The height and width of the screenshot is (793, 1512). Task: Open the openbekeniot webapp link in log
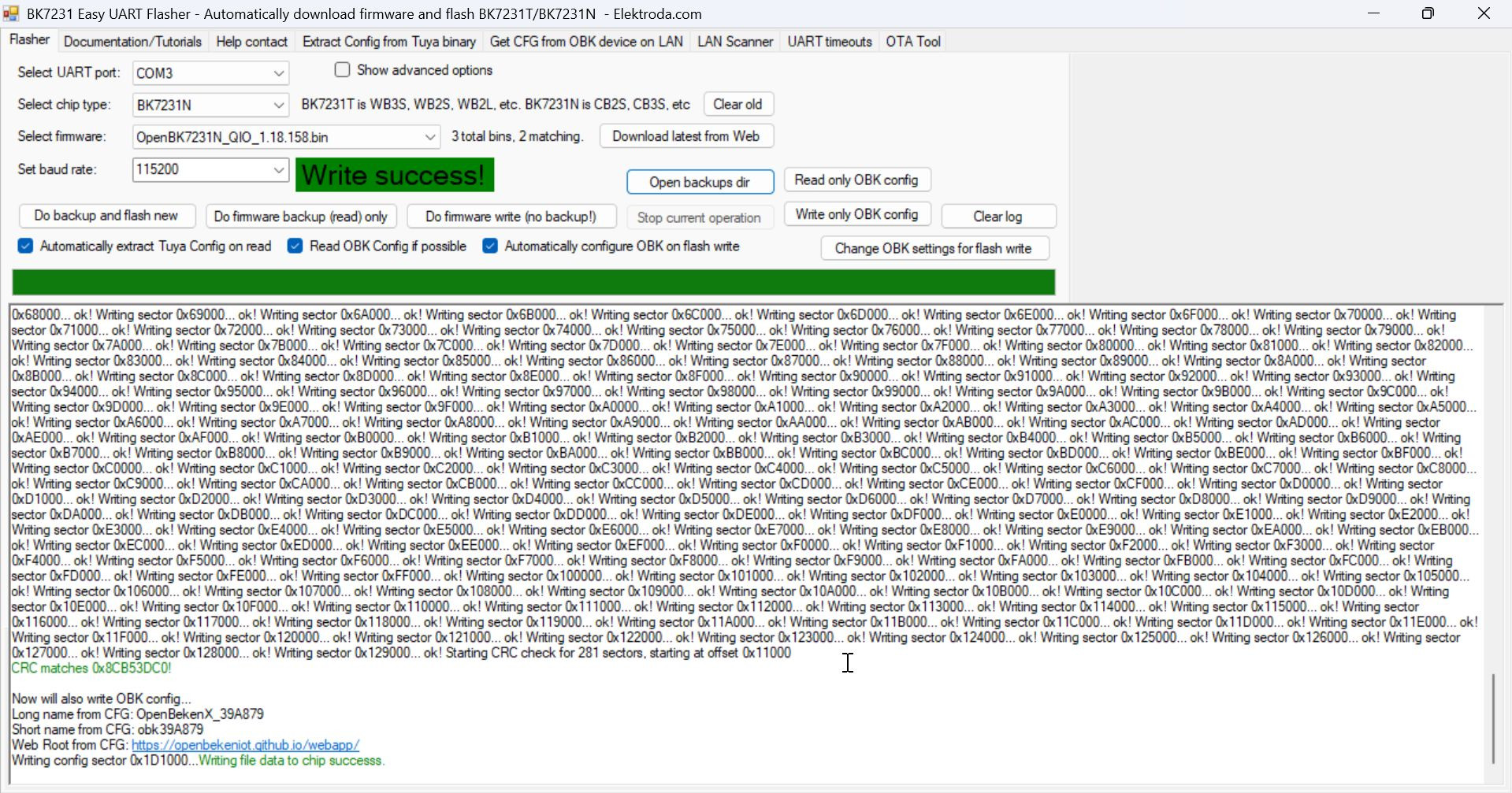(245, 745)
